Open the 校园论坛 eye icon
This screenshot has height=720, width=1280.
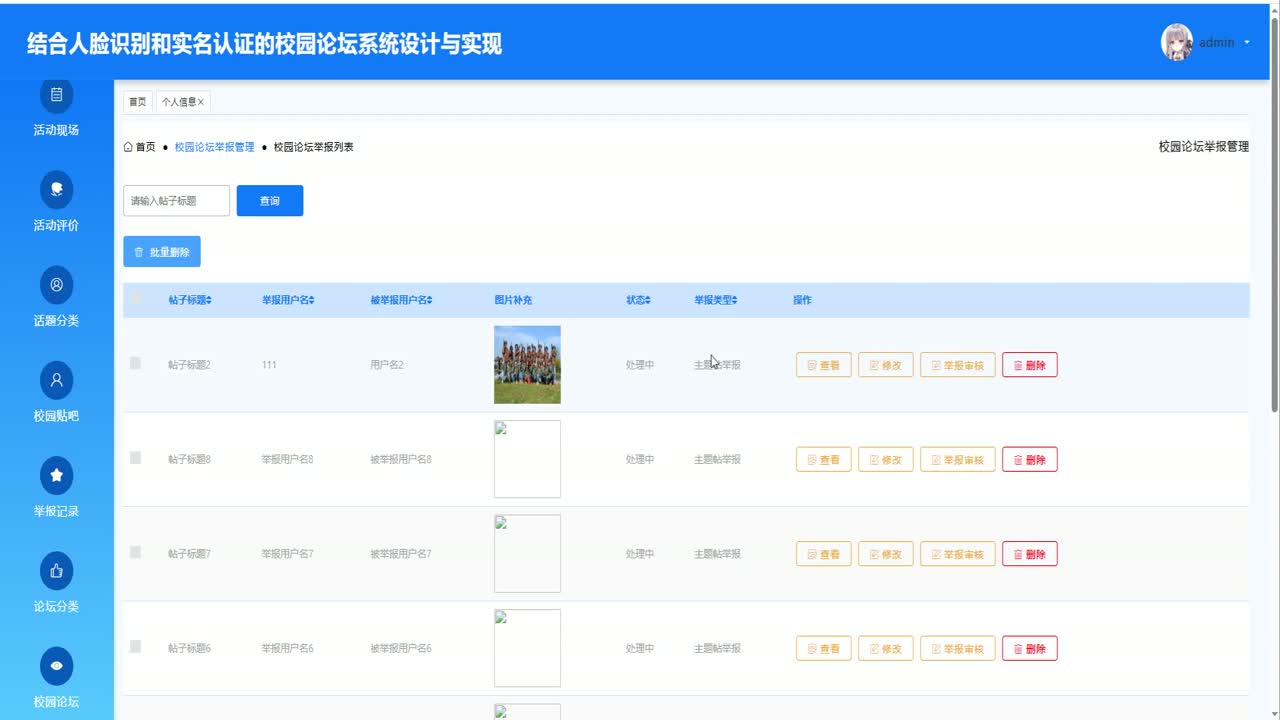[56, 666]
